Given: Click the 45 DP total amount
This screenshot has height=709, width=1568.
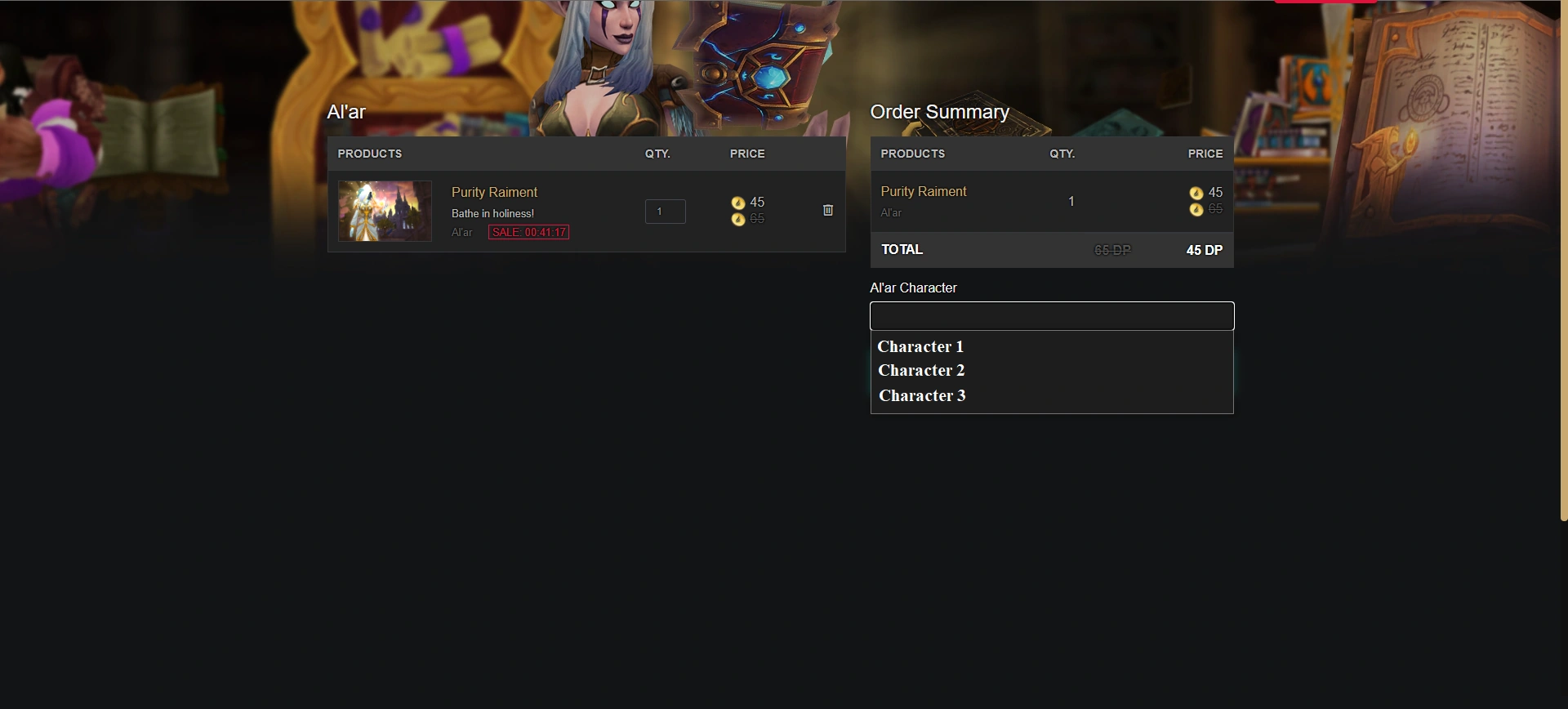Looking at the screenshot, I should [1205, 250].
